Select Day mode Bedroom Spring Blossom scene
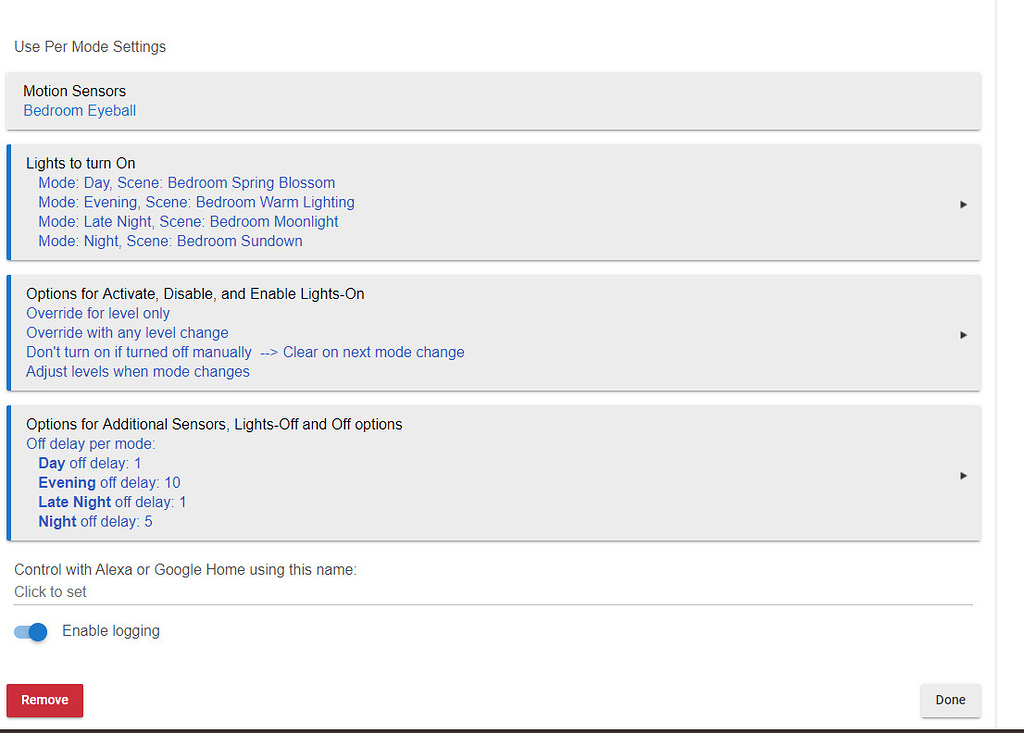This screenshot has height=733, width=1024. (187, 183)
